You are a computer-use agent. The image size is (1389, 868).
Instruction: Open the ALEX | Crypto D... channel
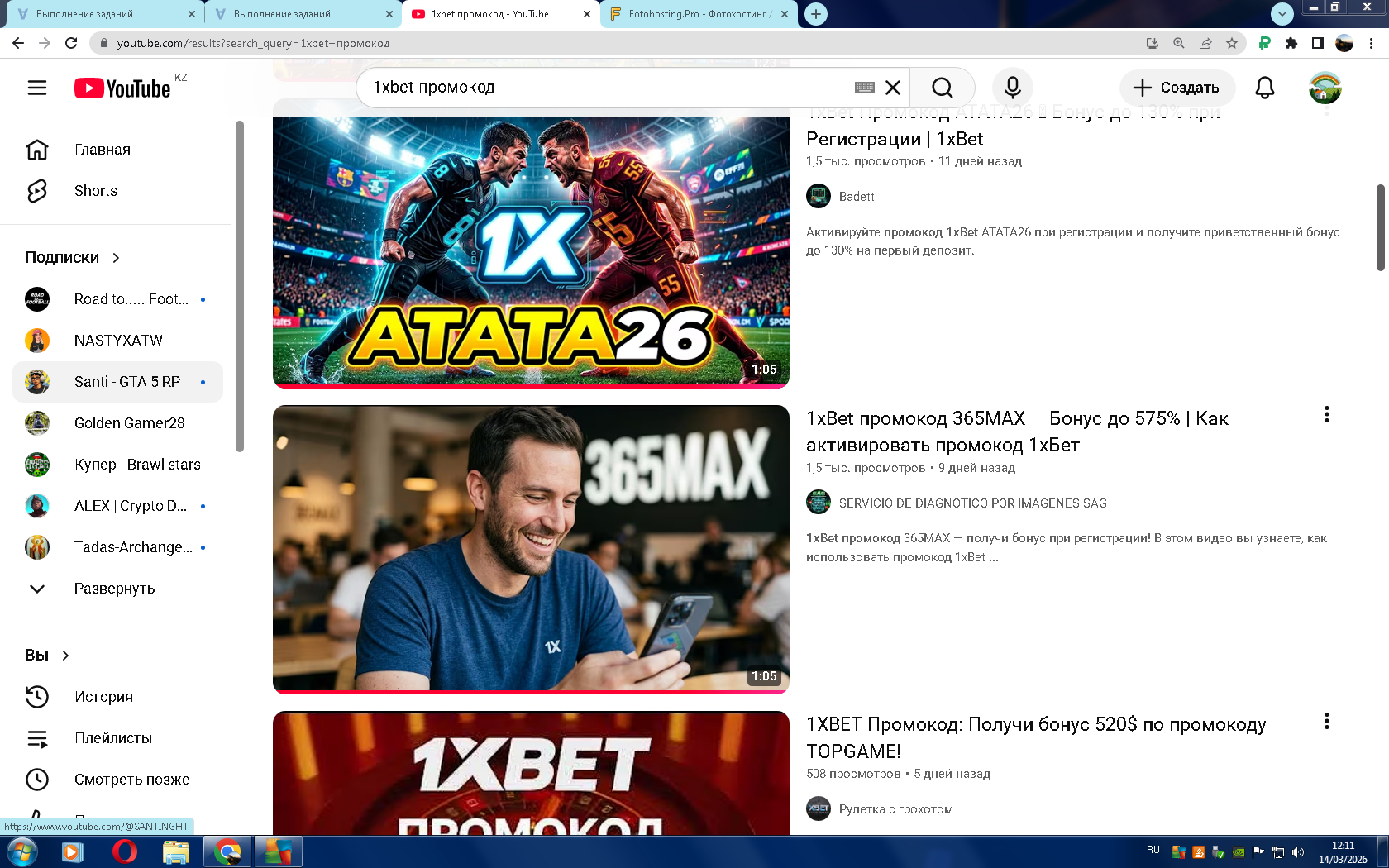coord(117,506)
